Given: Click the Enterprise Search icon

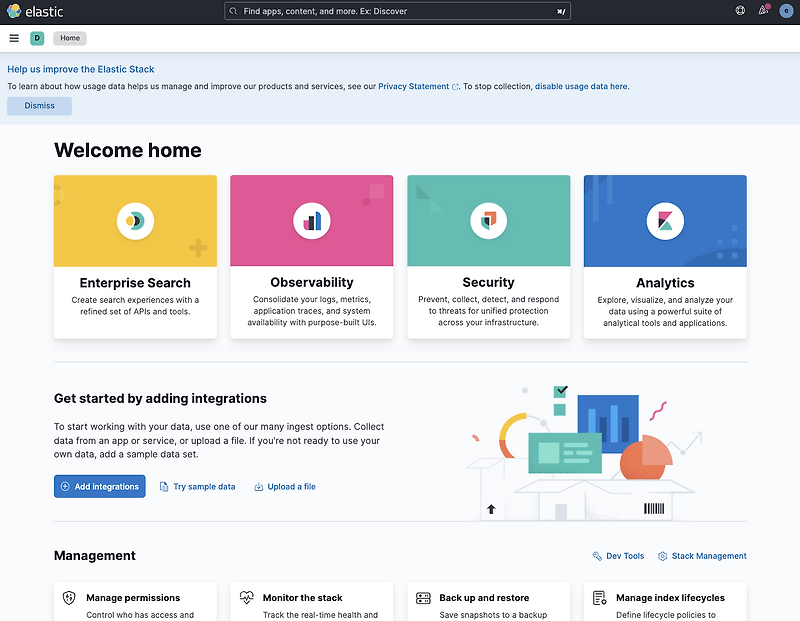Looking at the screenshot, I should click(135, 221).
